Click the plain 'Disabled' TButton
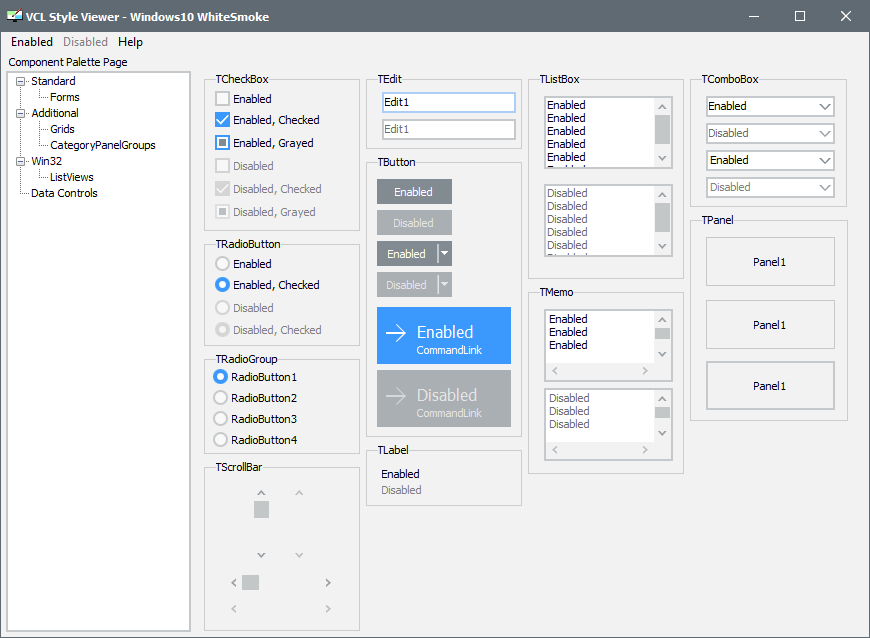Image resolution: width=870 pixels, height=638 pixels. (x=414, y=222)
